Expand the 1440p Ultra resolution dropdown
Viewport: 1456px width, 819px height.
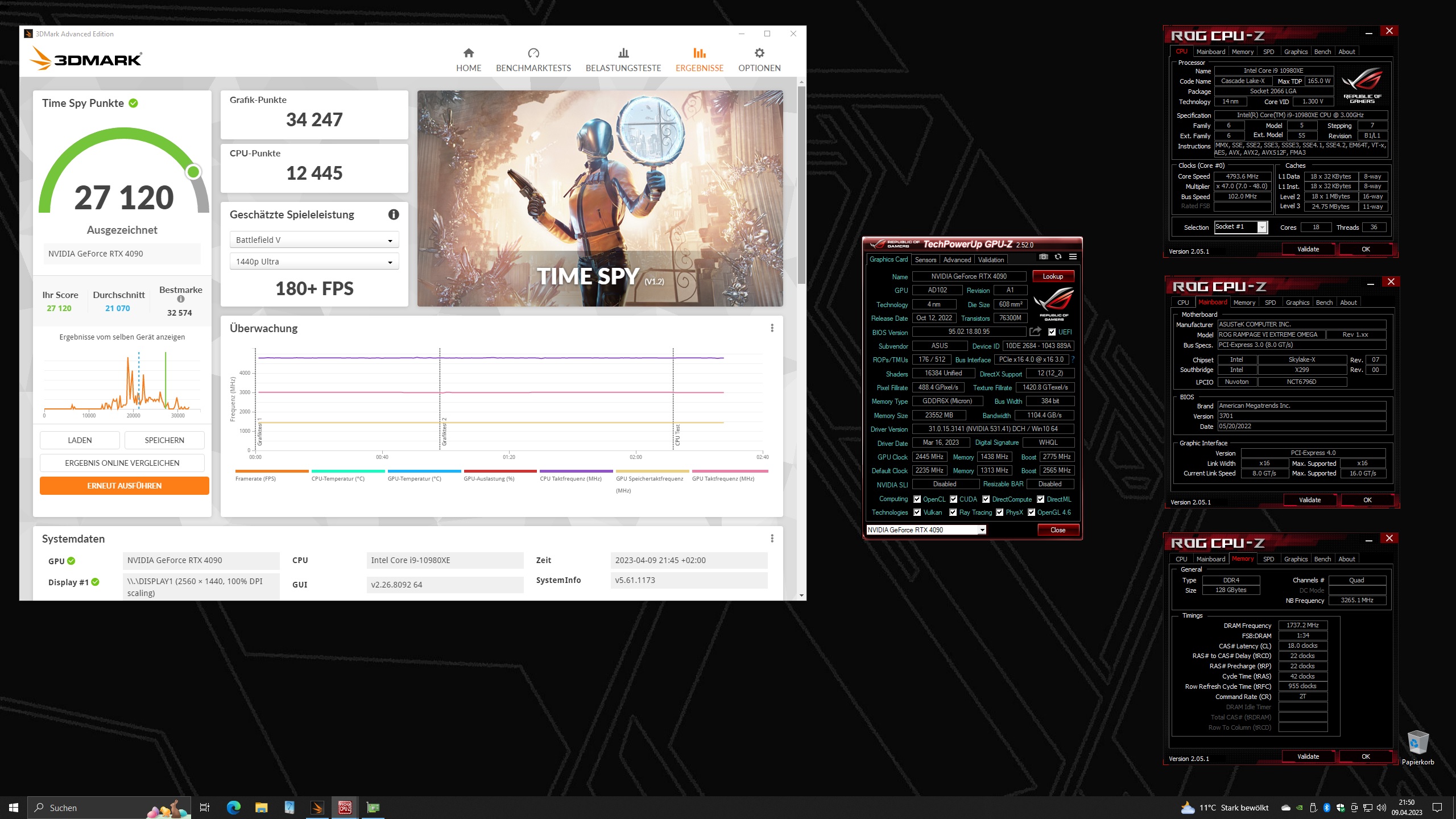pyautogui.click(x=314, y=262)
